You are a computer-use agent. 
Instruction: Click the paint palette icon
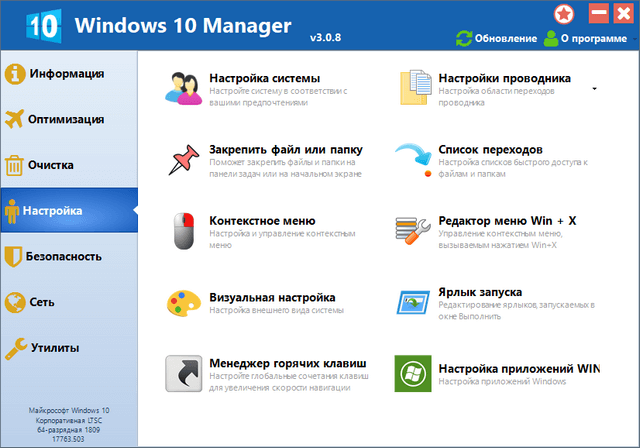(184, 305)
